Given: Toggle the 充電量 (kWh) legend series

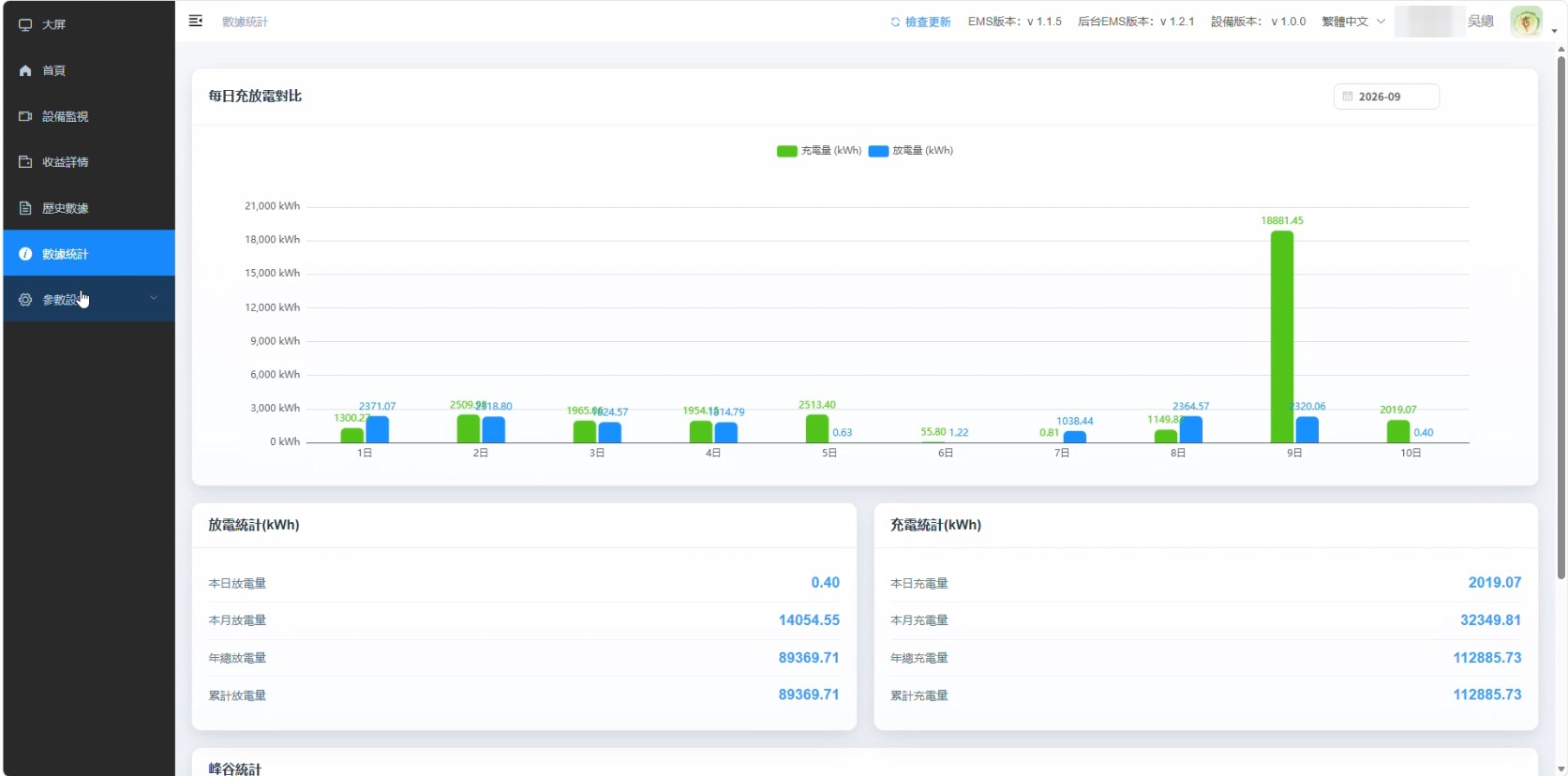Looking at the screenshot, I should (x=819, y=150).
